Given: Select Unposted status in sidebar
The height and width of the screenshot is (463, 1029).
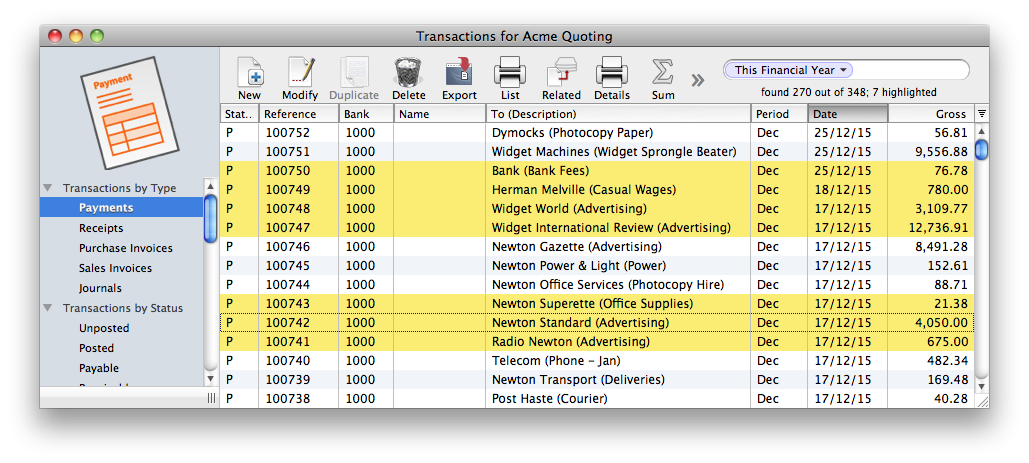Looking at the screenshot, I should tap(121, 328).
